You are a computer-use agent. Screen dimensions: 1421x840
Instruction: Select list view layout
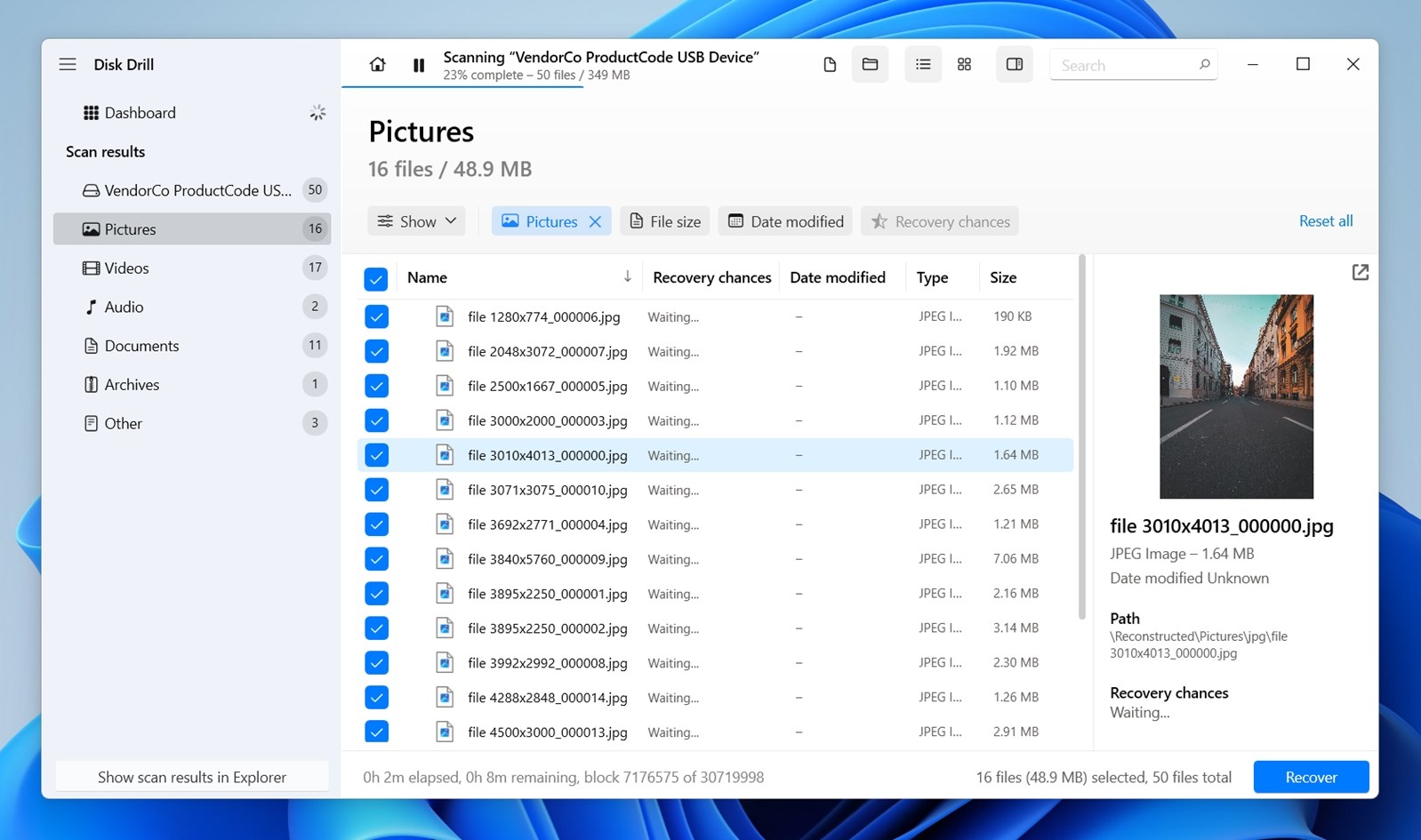pos(923,65)
